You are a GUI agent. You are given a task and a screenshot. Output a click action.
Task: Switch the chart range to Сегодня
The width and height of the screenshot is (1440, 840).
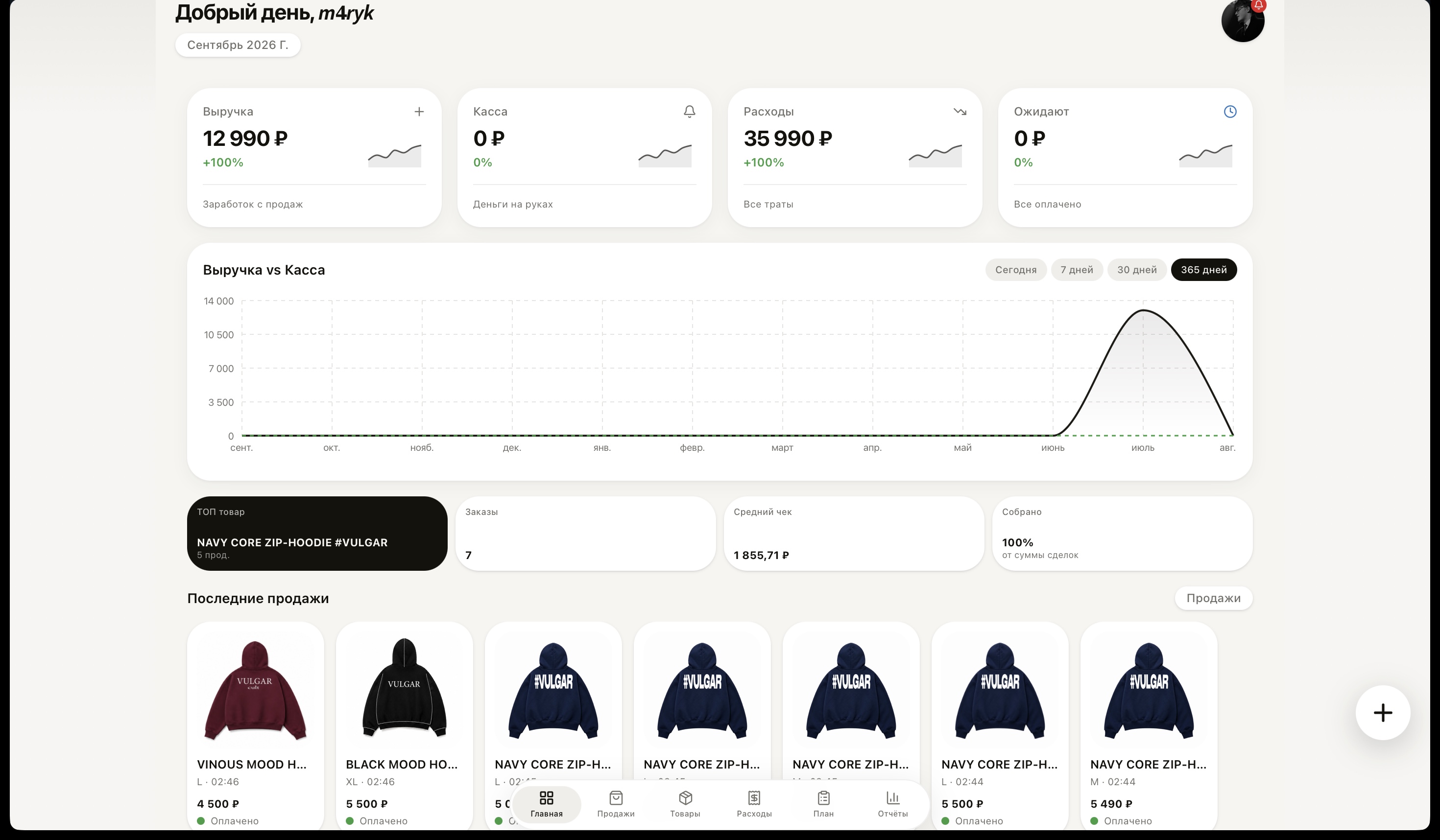pyautogui.click(x=1015, y=270)
